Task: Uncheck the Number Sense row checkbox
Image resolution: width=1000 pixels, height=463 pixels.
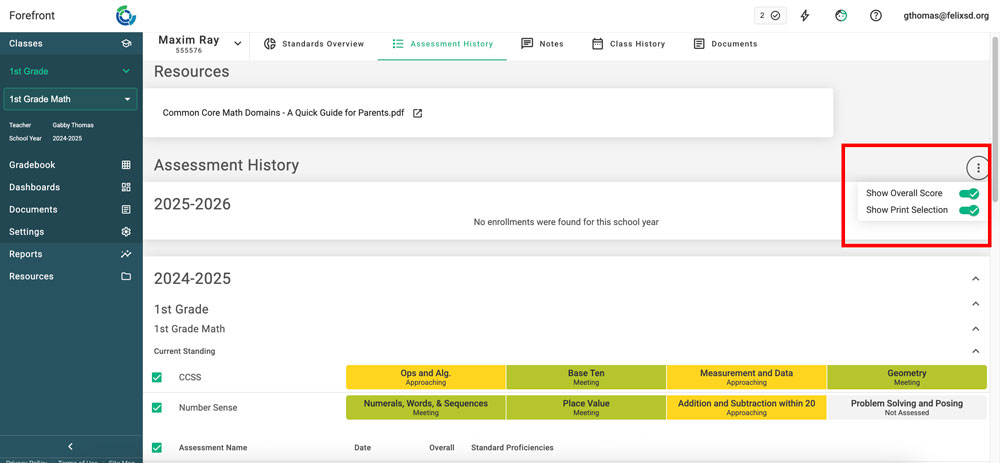Action: pos(157,408)
